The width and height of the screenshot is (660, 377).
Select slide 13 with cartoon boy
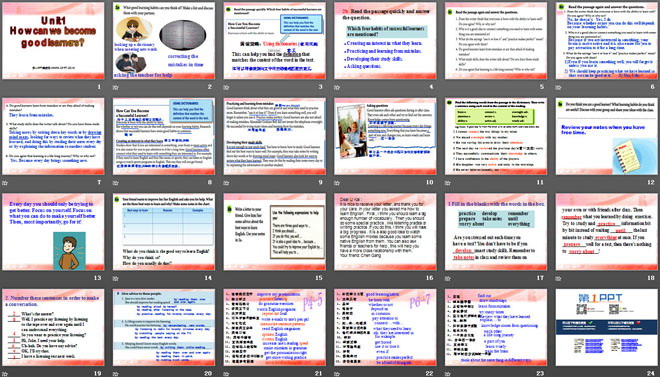click(53, 232)
